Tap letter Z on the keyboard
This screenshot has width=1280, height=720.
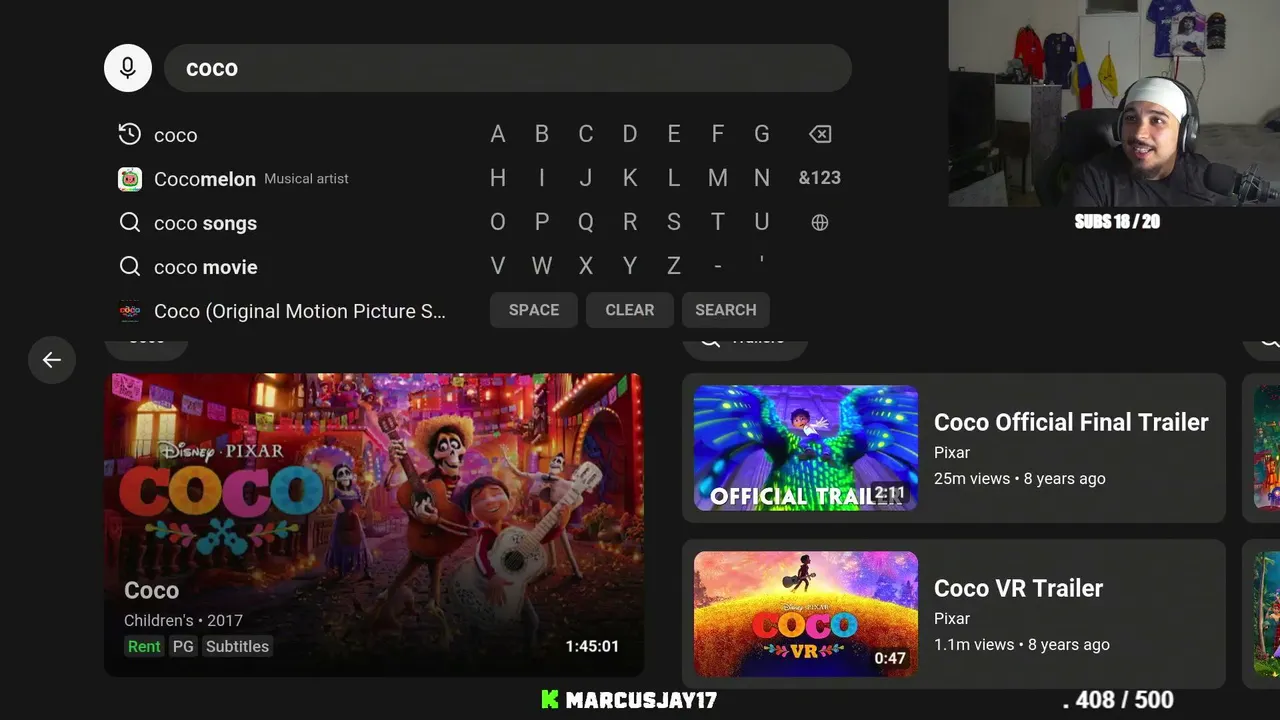coord(674,266)
